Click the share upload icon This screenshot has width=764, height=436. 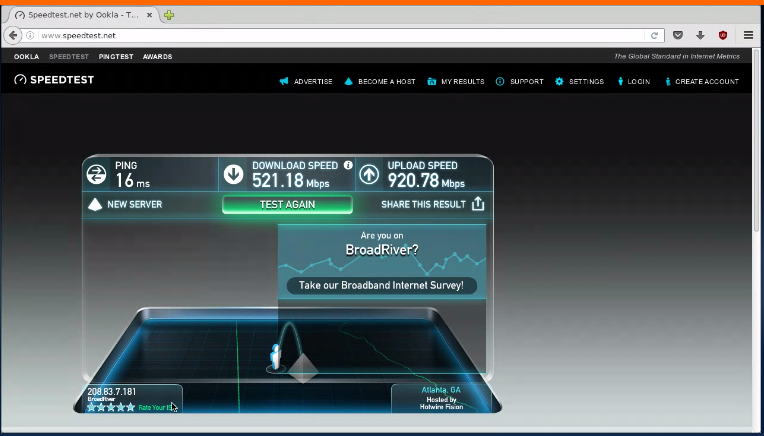click(x=478, y=204)
